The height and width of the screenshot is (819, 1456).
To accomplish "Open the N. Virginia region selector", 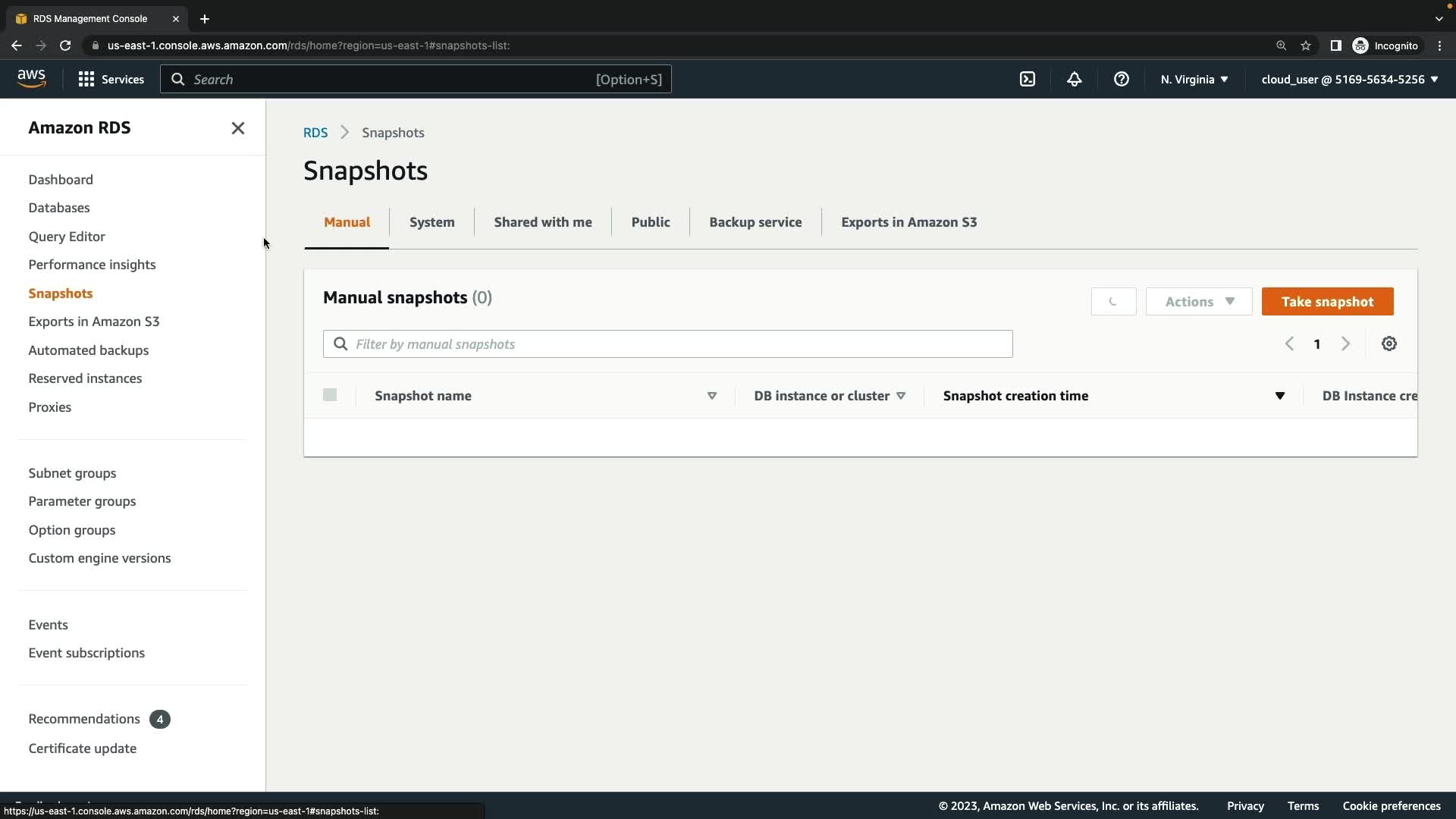I will 1194,79.
